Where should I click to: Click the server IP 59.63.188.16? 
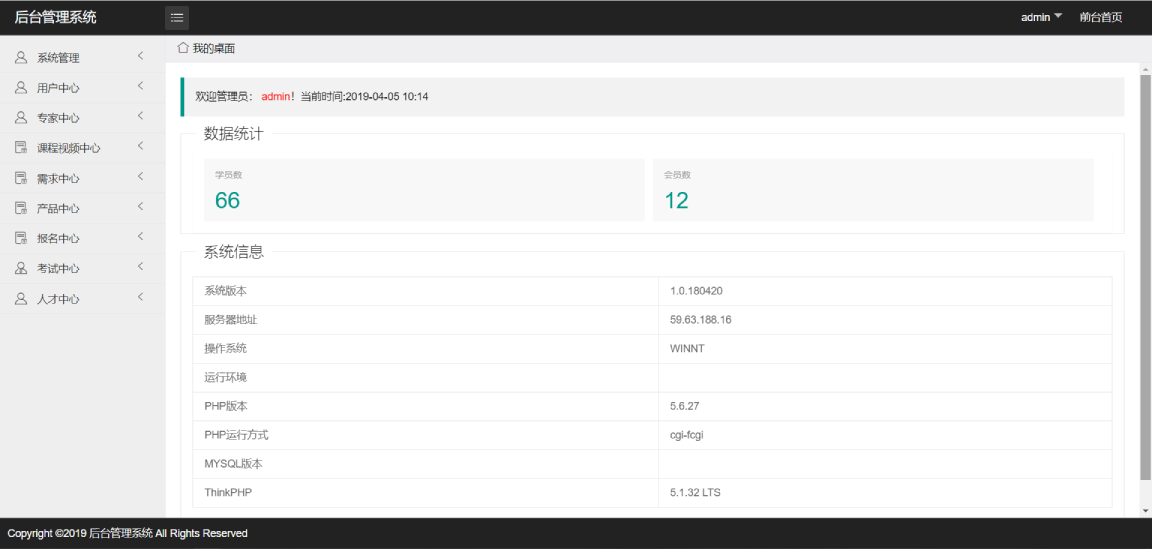tap(700, 320)
